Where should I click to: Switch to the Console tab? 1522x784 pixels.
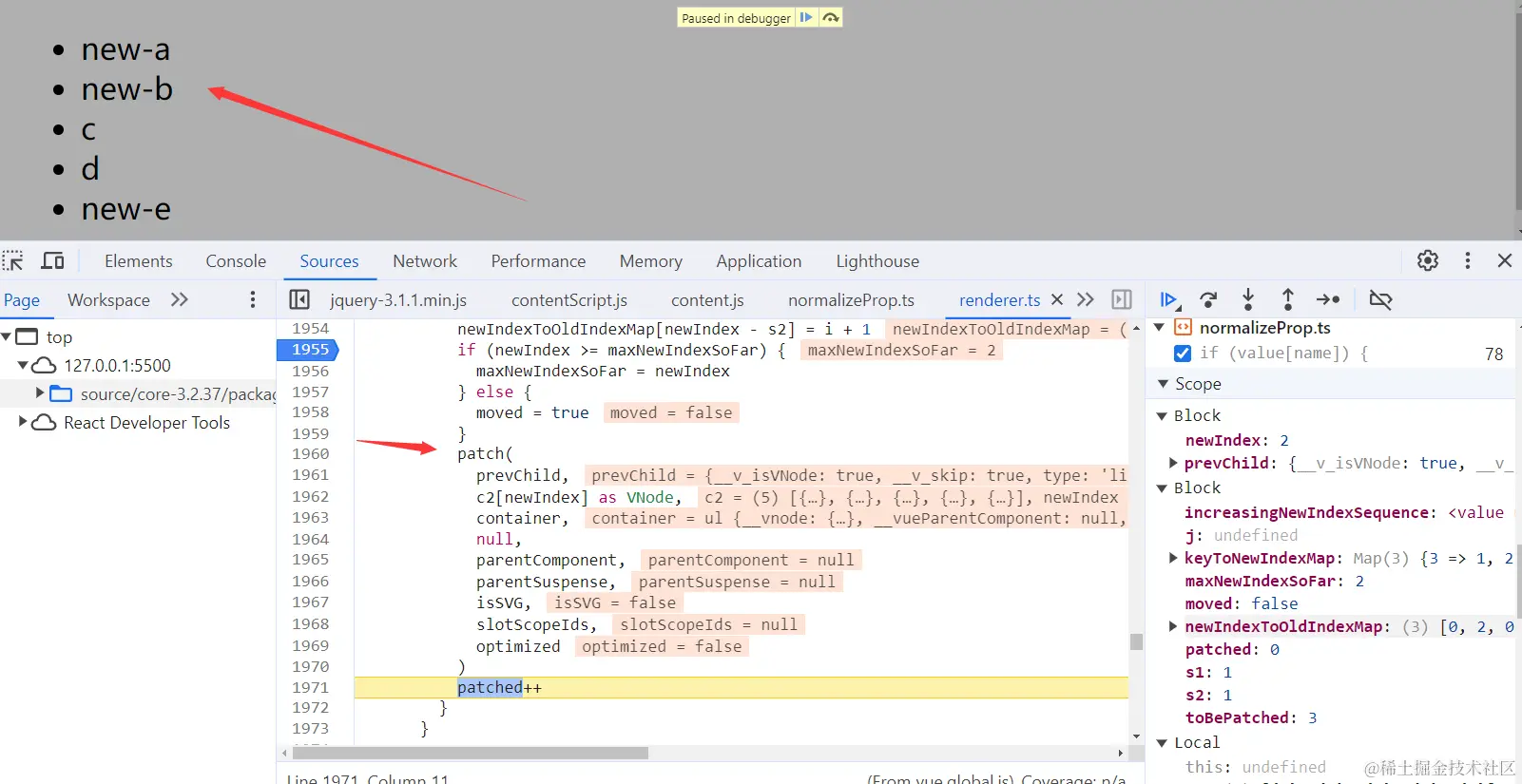tap(236, 260)
